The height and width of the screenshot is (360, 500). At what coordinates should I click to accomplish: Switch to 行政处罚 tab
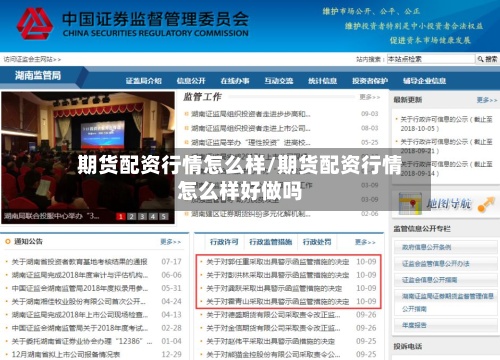(317, 242)
